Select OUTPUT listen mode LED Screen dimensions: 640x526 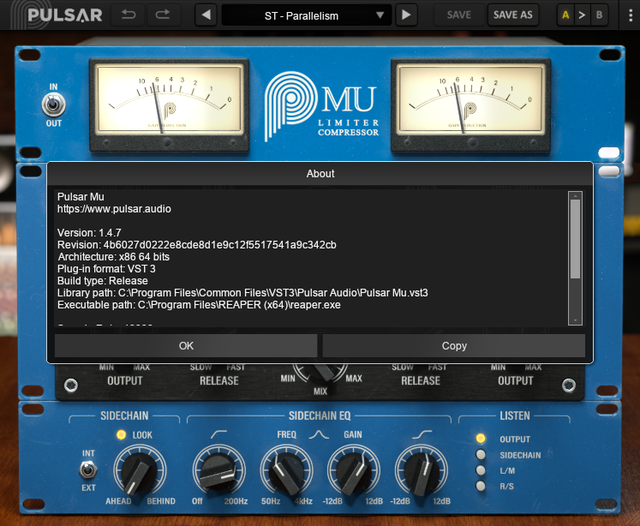coord(481,439)
